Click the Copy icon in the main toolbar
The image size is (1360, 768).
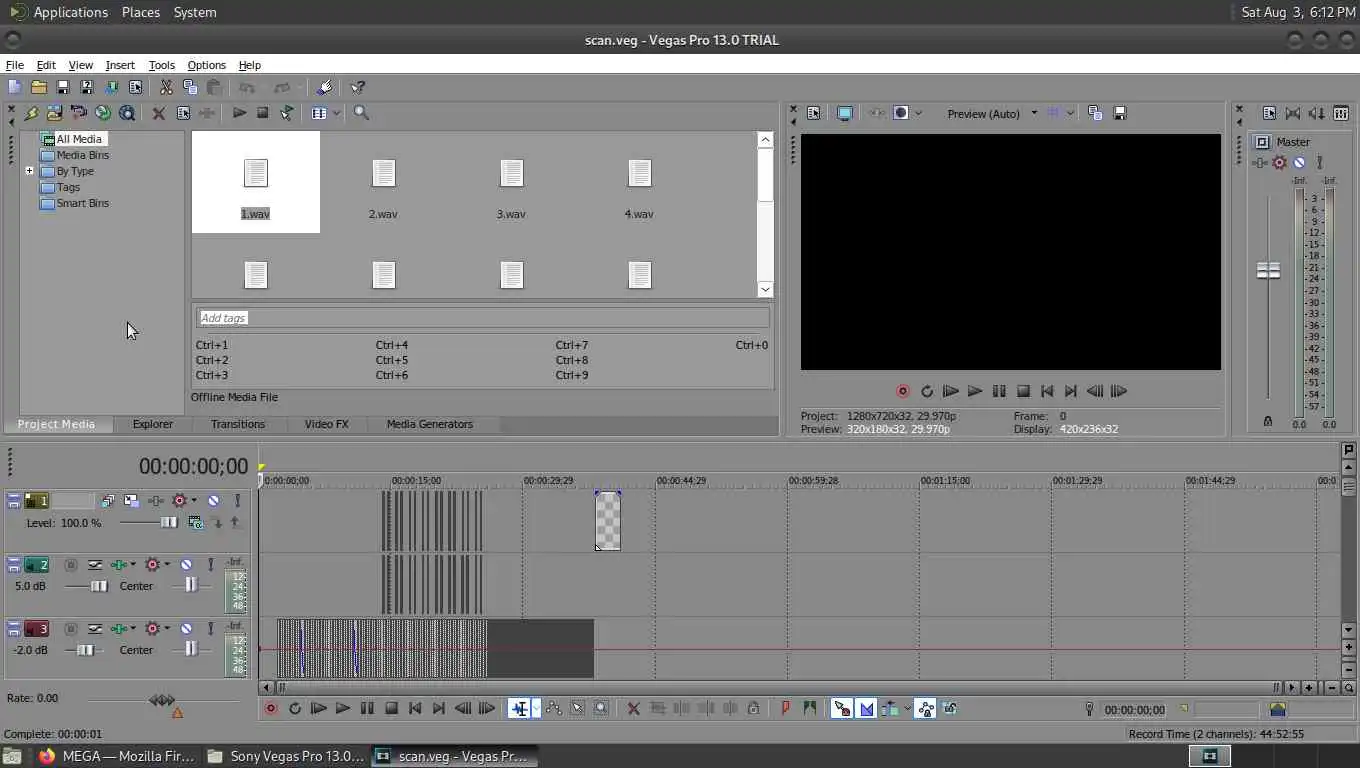[x=190, y=88]
